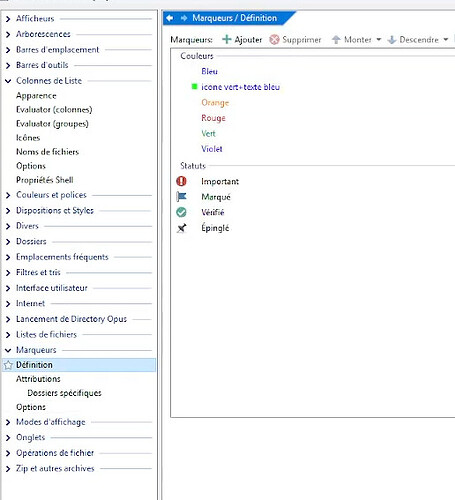Expand the Couleurs et polices section
Viewport: 455px width, 500px height.
[8, 195]
